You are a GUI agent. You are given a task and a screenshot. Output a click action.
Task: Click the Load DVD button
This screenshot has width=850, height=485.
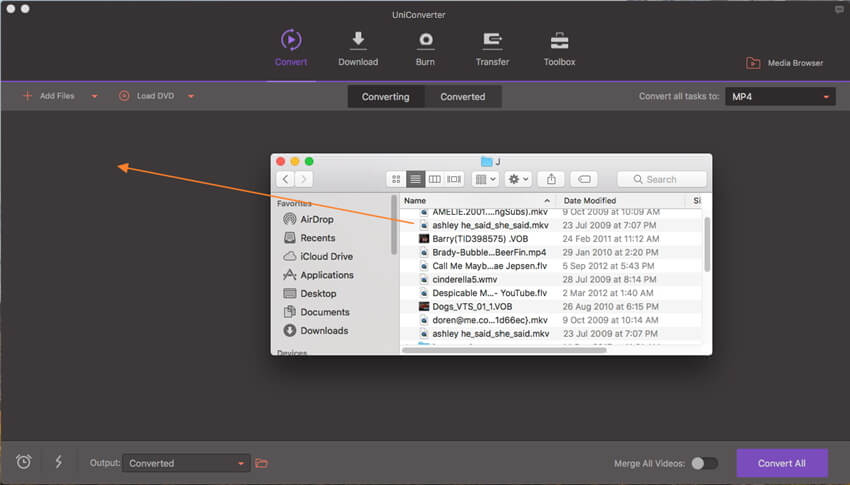click(x=146, y=96)
